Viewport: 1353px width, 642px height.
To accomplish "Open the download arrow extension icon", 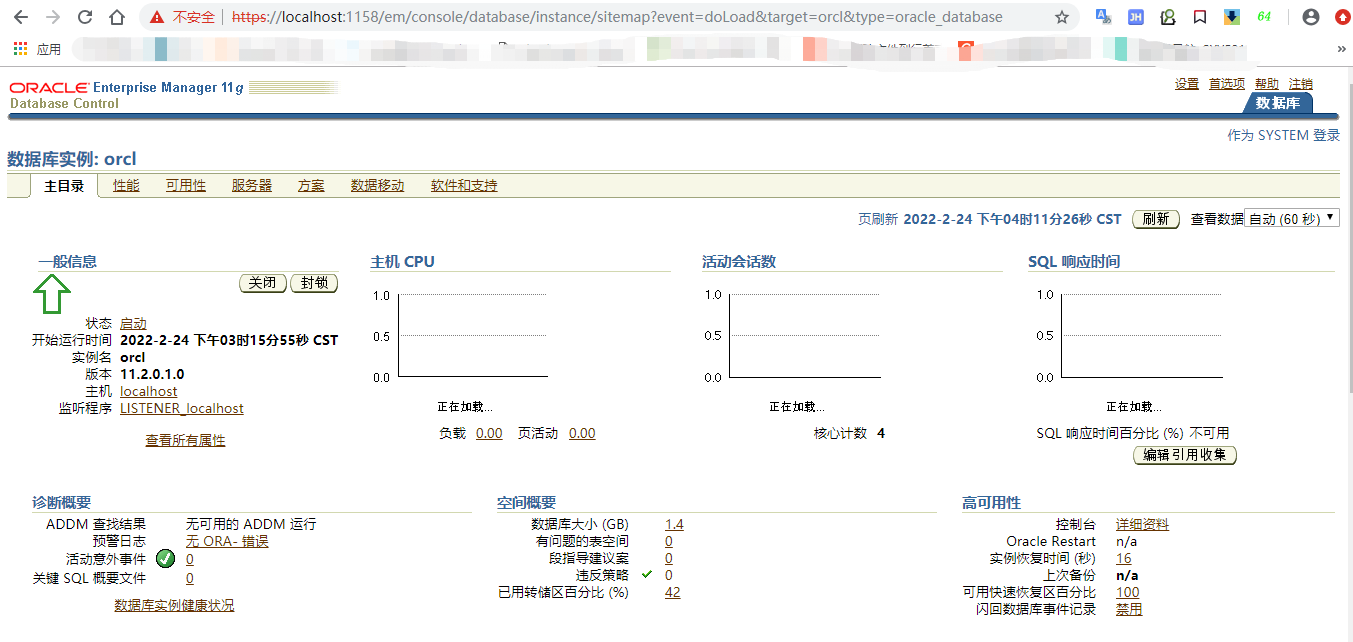I will click(1232, 17).
